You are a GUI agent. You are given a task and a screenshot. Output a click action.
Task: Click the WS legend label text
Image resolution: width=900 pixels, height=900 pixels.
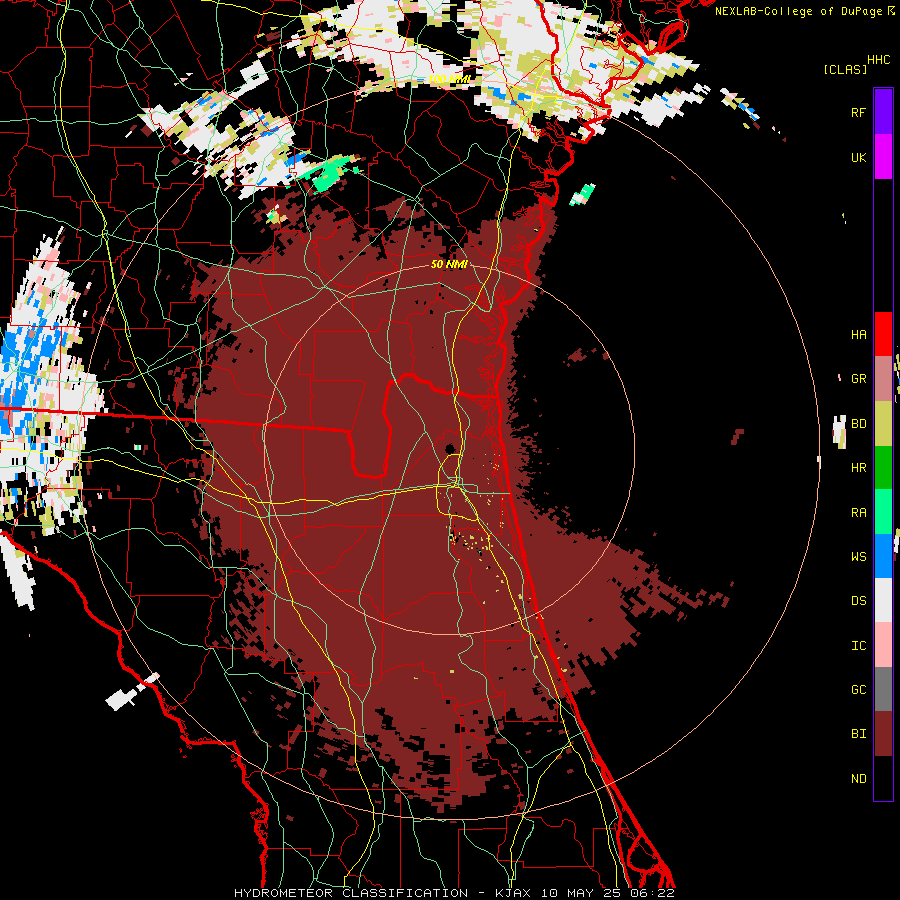pyautogui.click(x=858, y=557)
